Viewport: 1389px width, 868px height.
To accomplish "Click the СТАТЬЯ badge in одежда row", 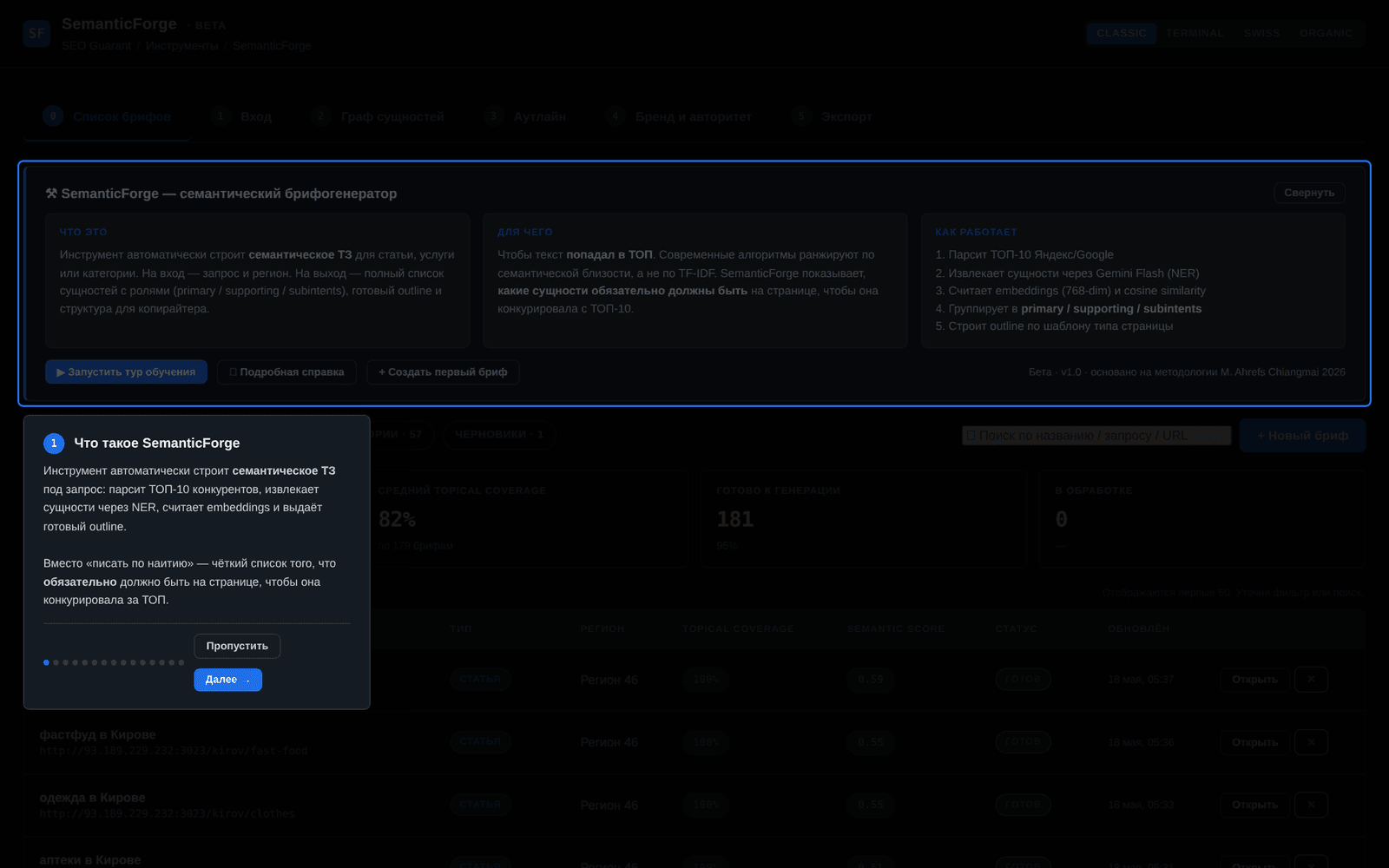I will (x=480, y=805).
